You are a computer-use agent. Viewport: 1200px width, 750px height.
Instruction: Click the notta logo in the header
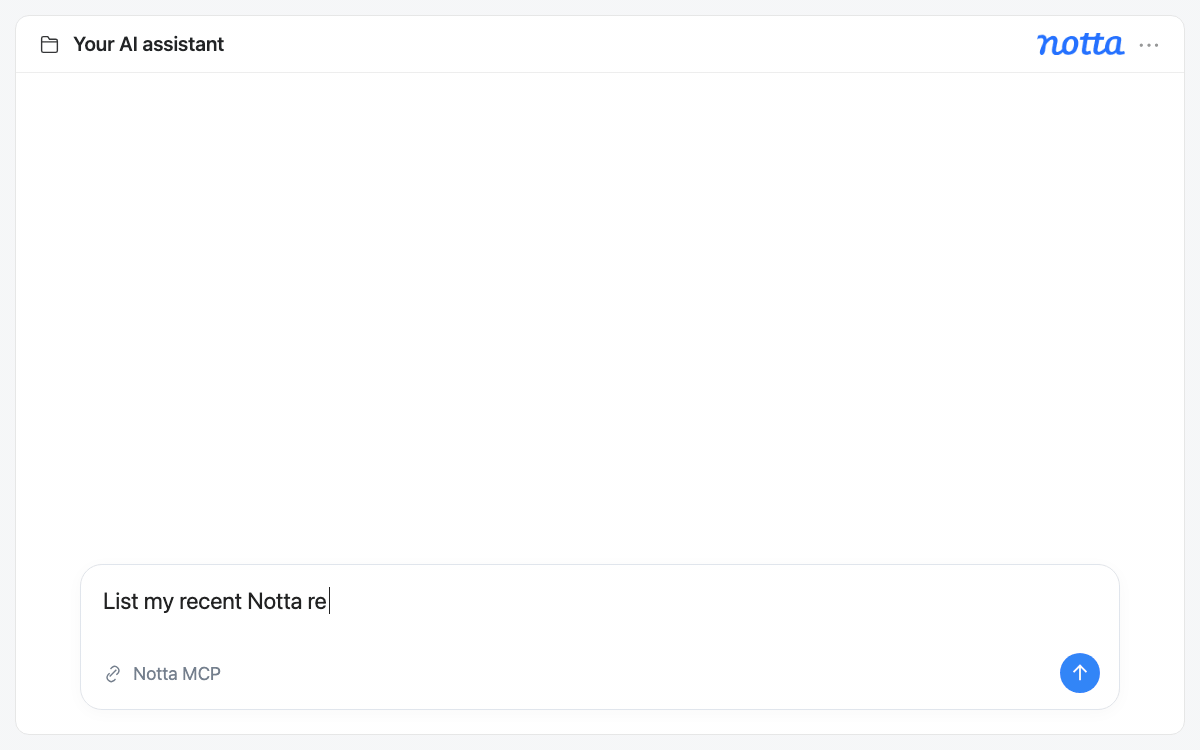(x=1080, y=44)
